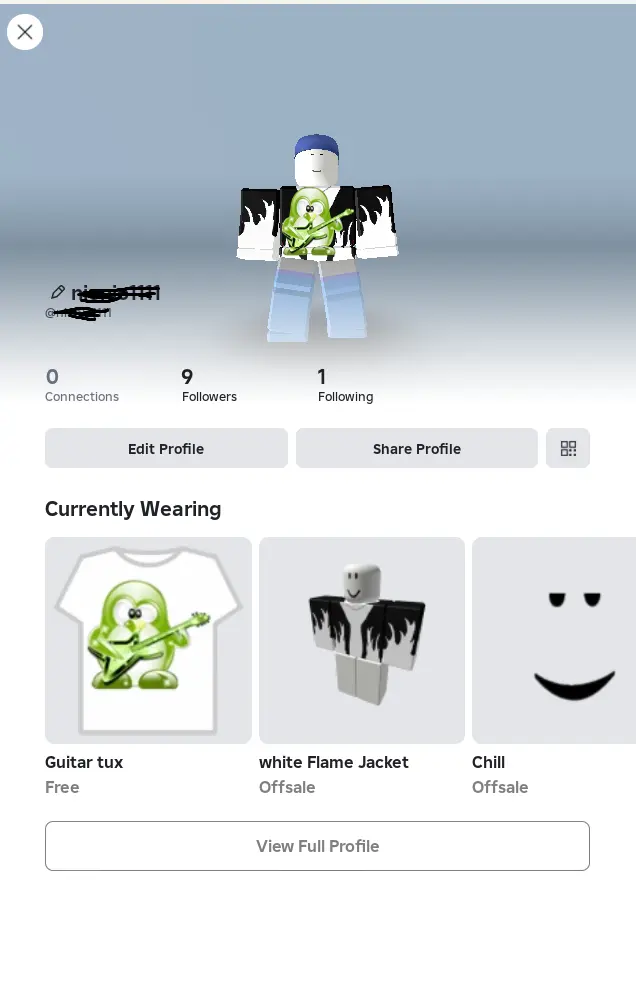View the 0 Connections count
This screenshot has width=636, height=1005.
(82, 385)
